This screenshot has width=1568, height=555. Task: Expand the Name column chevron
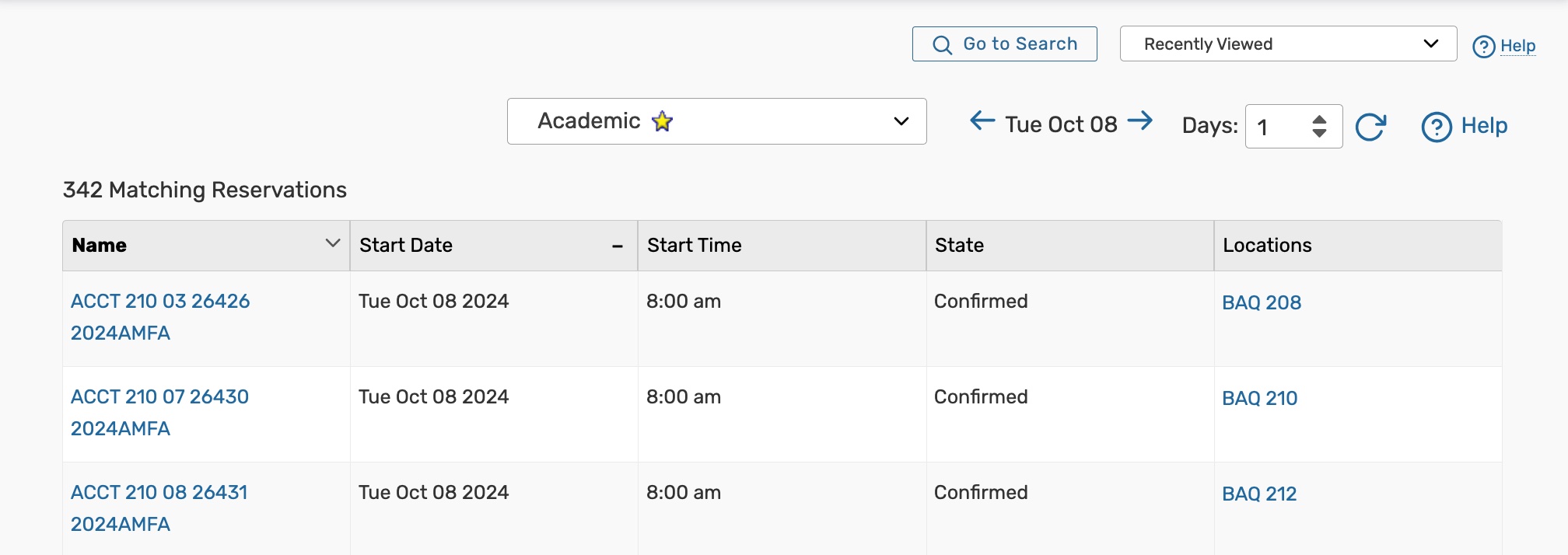333,243
